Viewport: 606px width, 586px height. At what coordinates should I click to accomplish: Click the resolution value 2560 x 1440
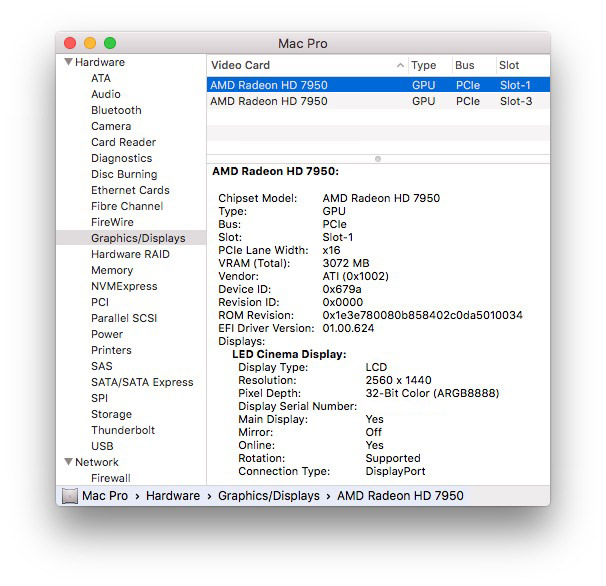[398, 380]
